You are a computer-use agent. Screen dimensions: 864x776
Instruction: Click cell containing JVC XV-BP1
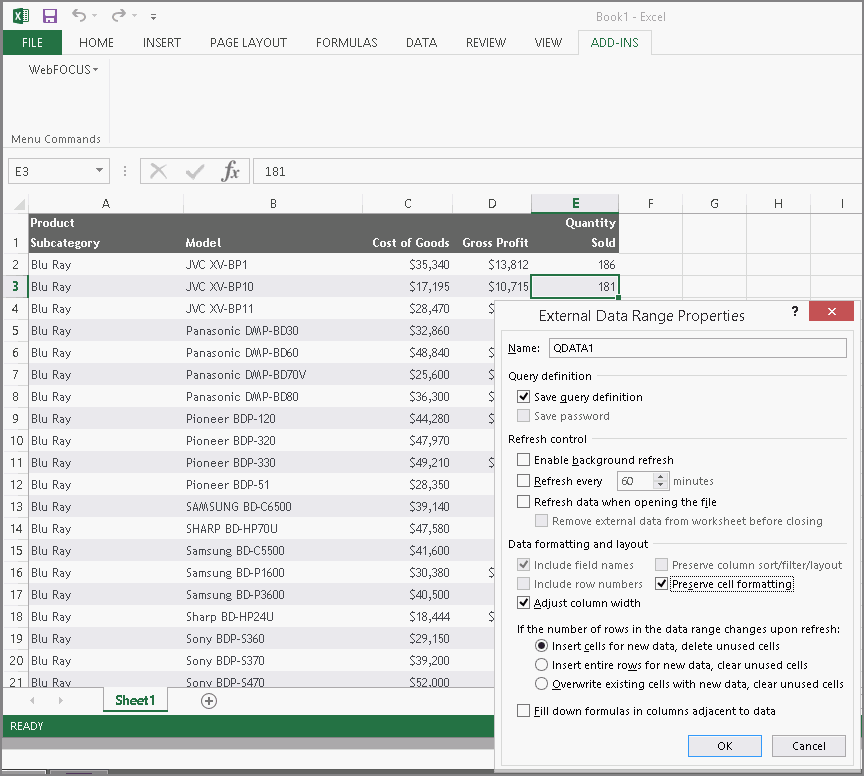272,265
